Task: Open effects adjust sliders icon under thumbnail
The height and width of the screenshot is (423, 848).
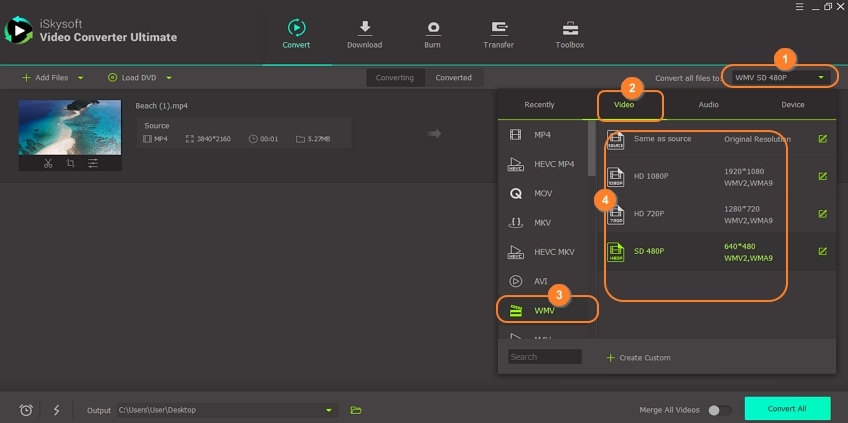Action: coord(93,163)
